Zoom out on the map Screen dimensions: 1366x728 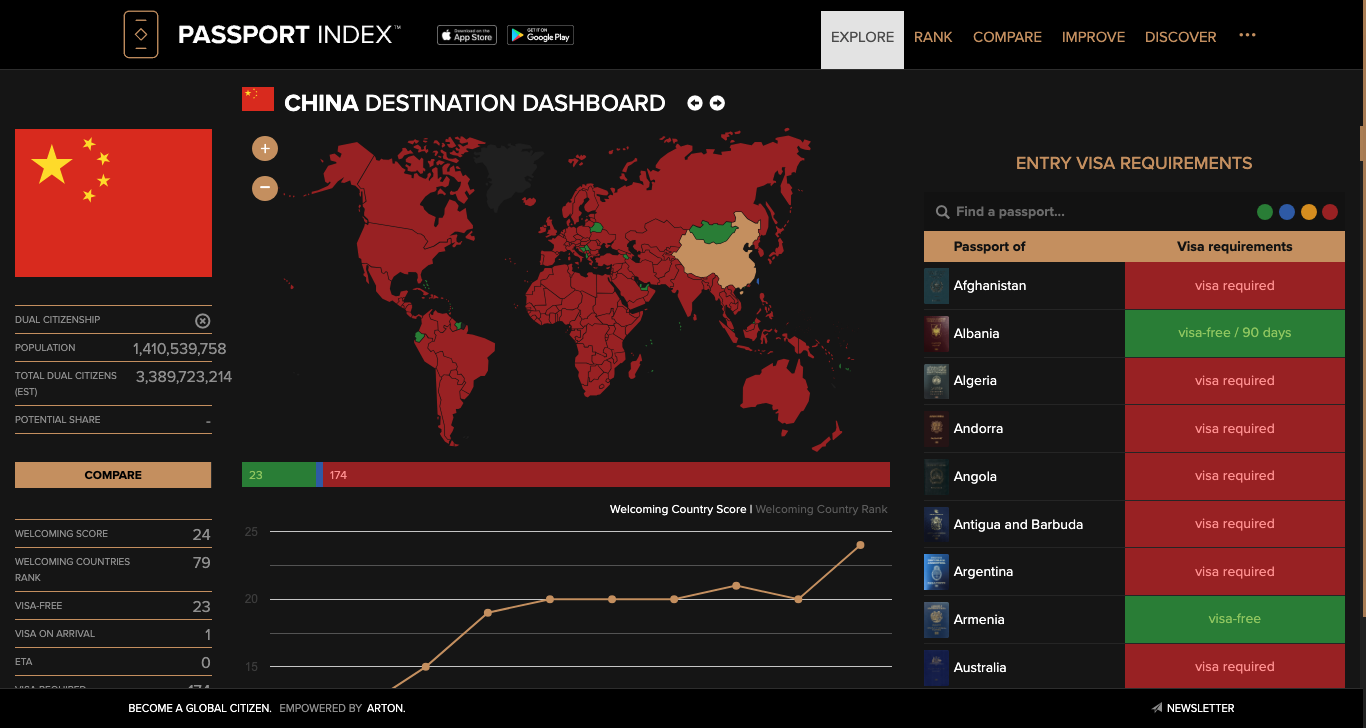click(x=265, y=187)
